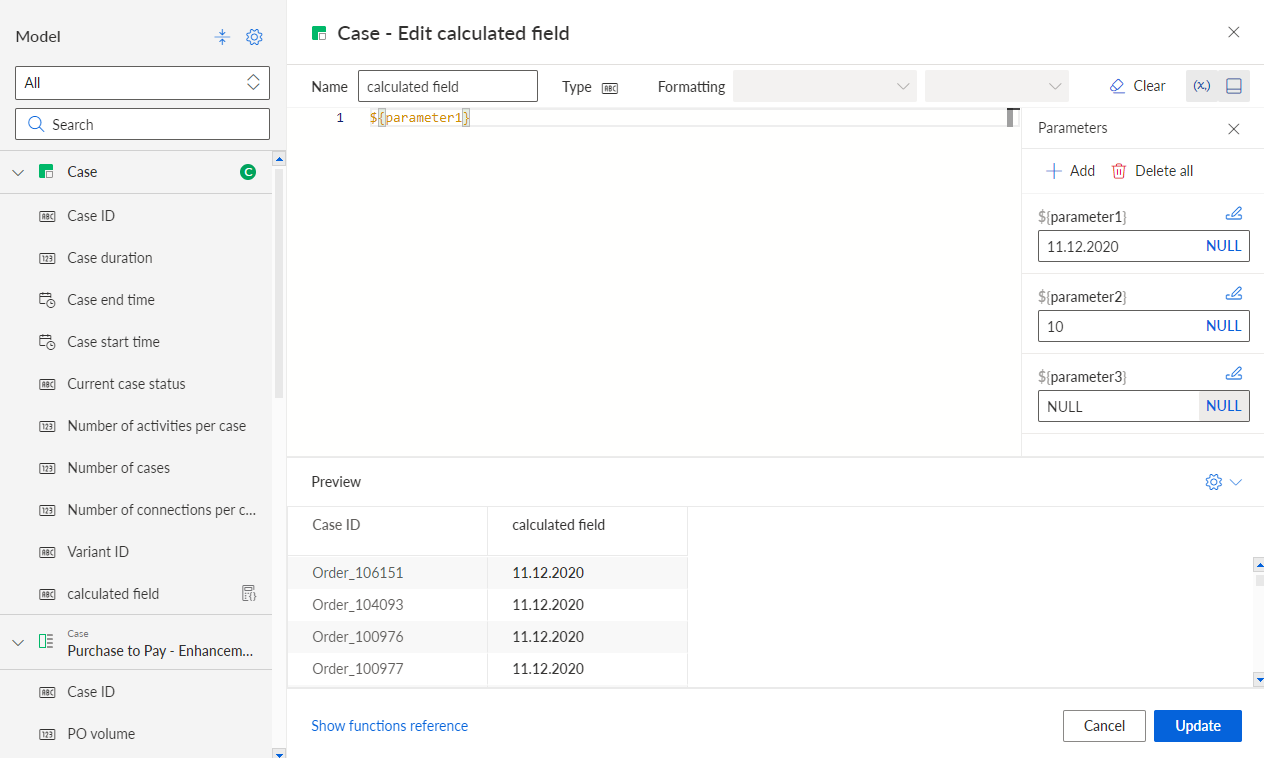The width and height of the screenshot is (1264, 758).
Task: Click the parameter1 value field
Action: (x=1118, y=246)
